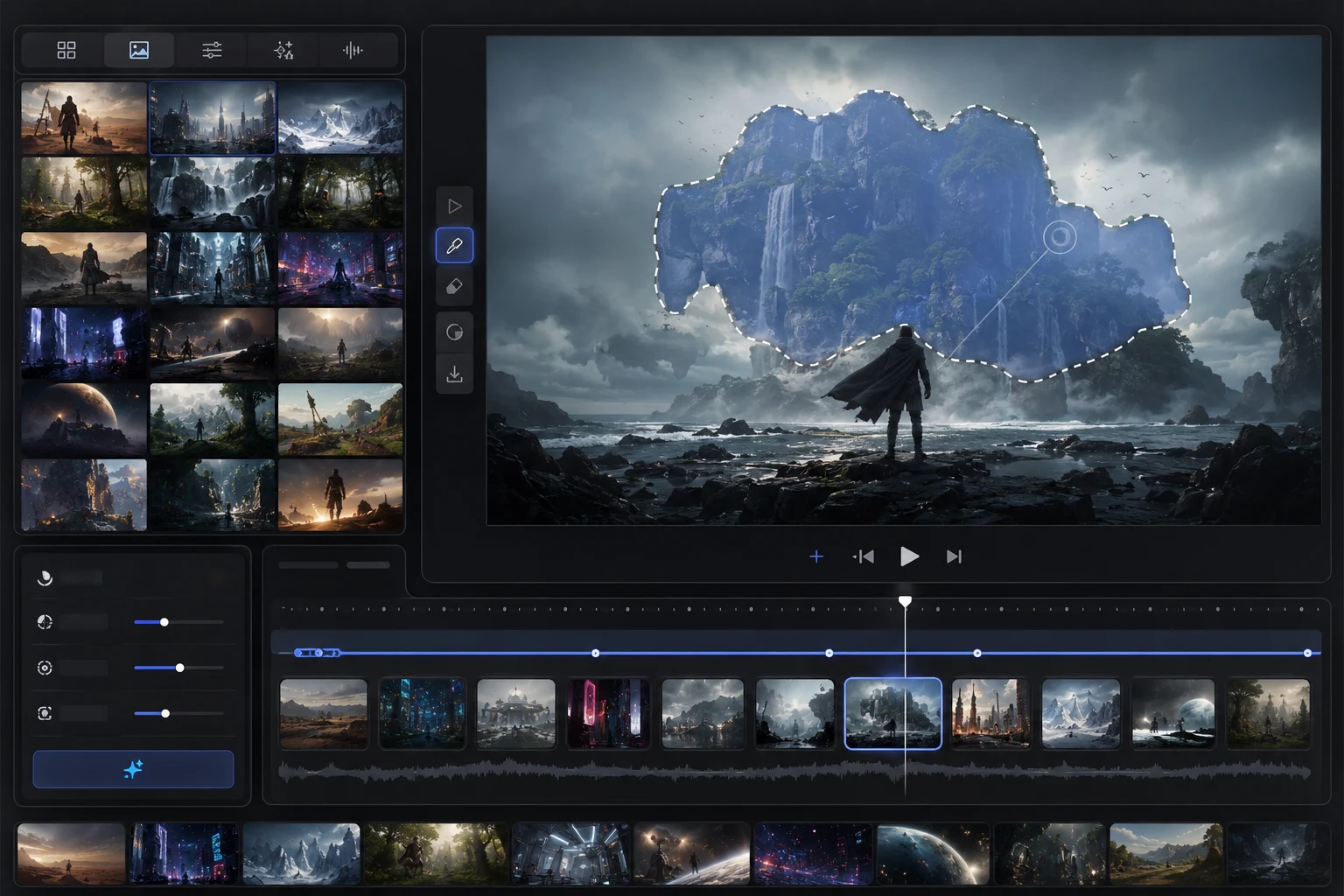Select the snowy peaks clip in timeline

(1081, 713)
